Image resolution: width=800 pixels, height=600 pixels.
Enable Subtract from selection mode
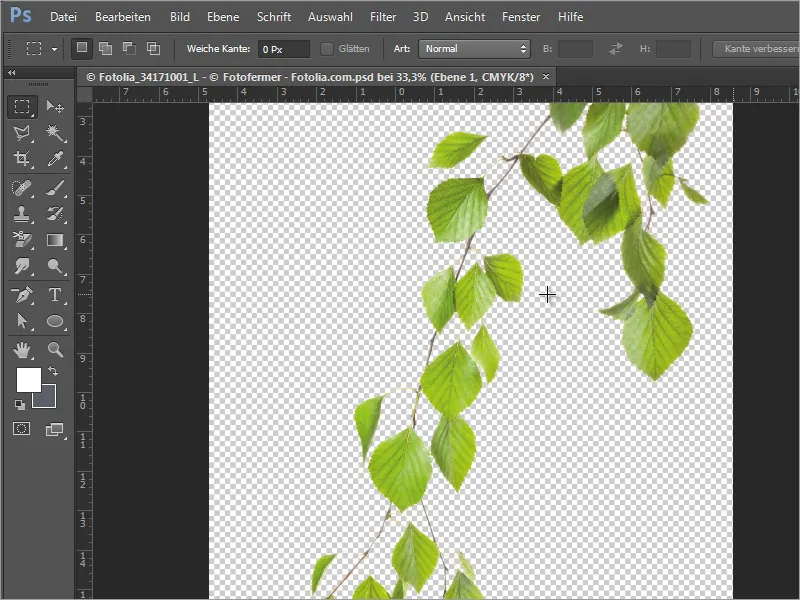pos(130,48)
